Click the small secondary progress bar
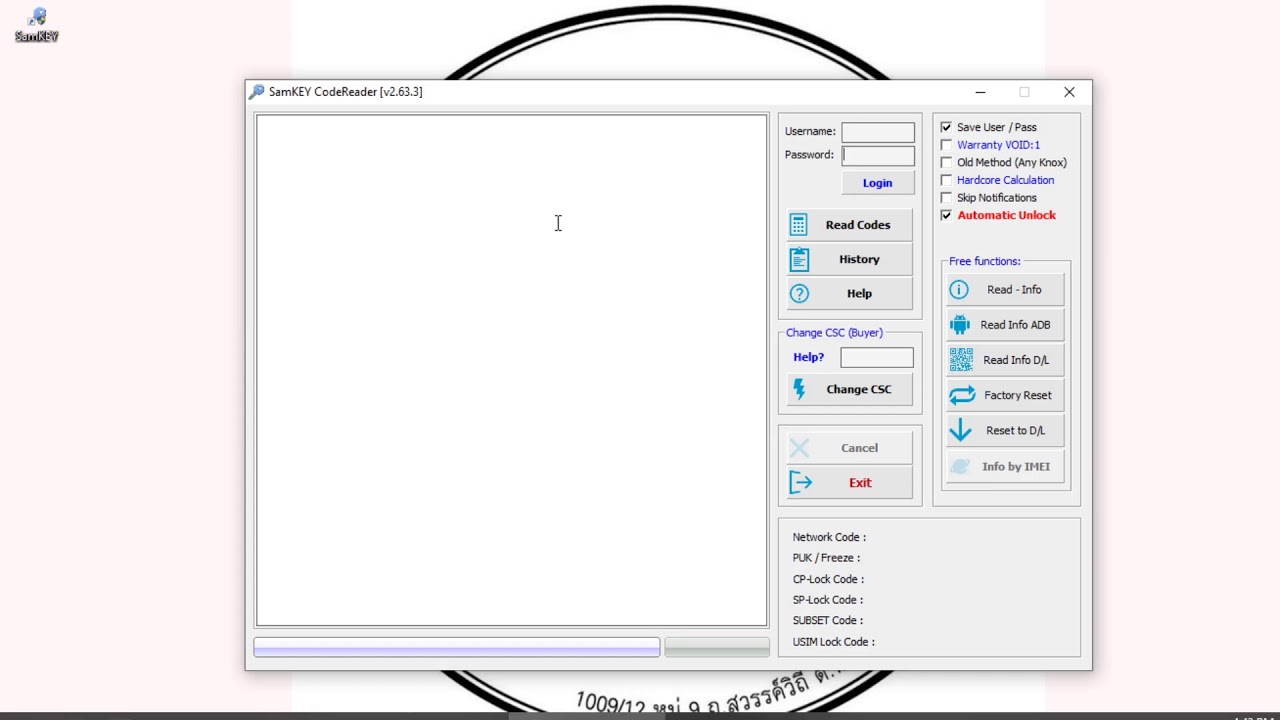 (x=717, y=647)
